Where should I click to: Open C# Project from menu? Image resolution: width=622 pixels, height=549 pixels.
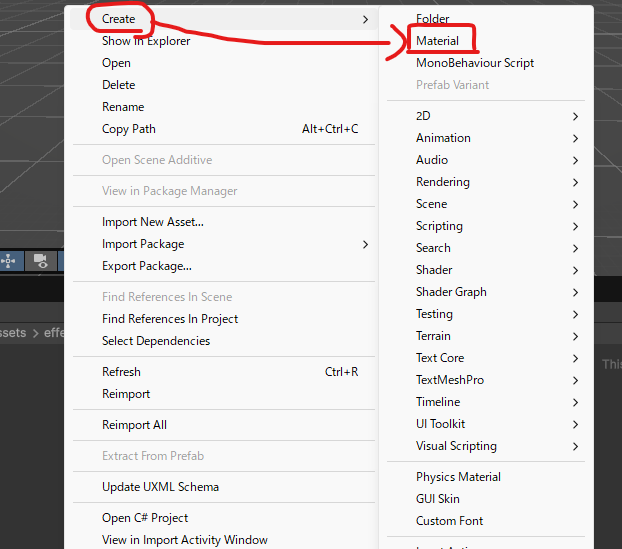145,518
